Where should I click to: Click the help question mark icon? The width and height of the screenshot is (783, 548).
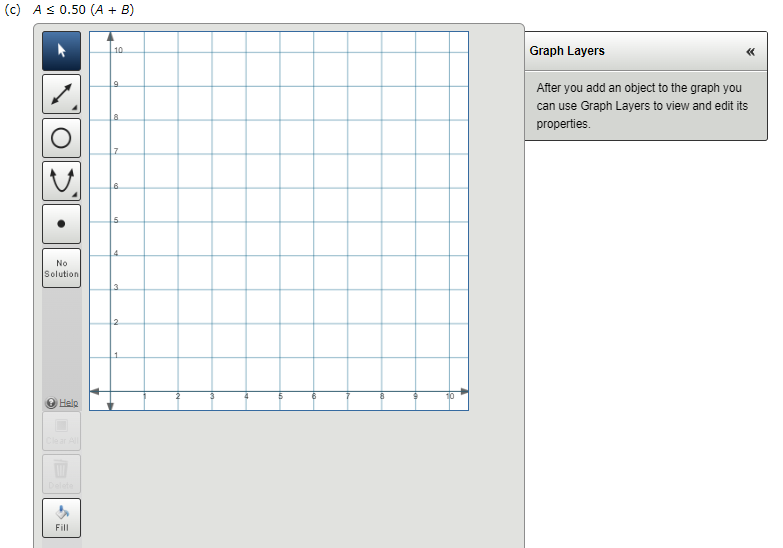pos(51,403)
